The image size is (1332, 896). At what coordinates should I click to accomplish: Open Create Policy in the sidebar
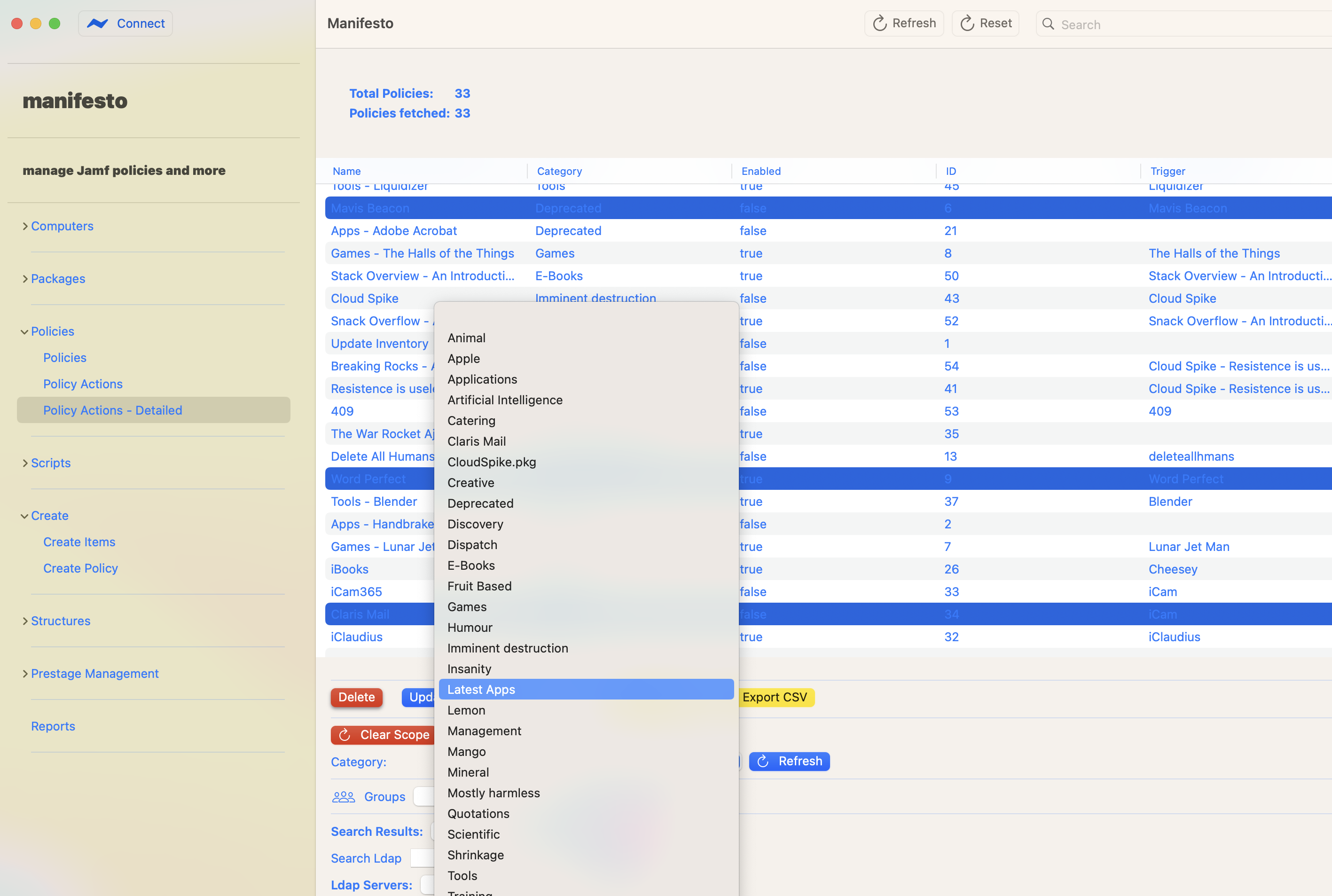80,568
